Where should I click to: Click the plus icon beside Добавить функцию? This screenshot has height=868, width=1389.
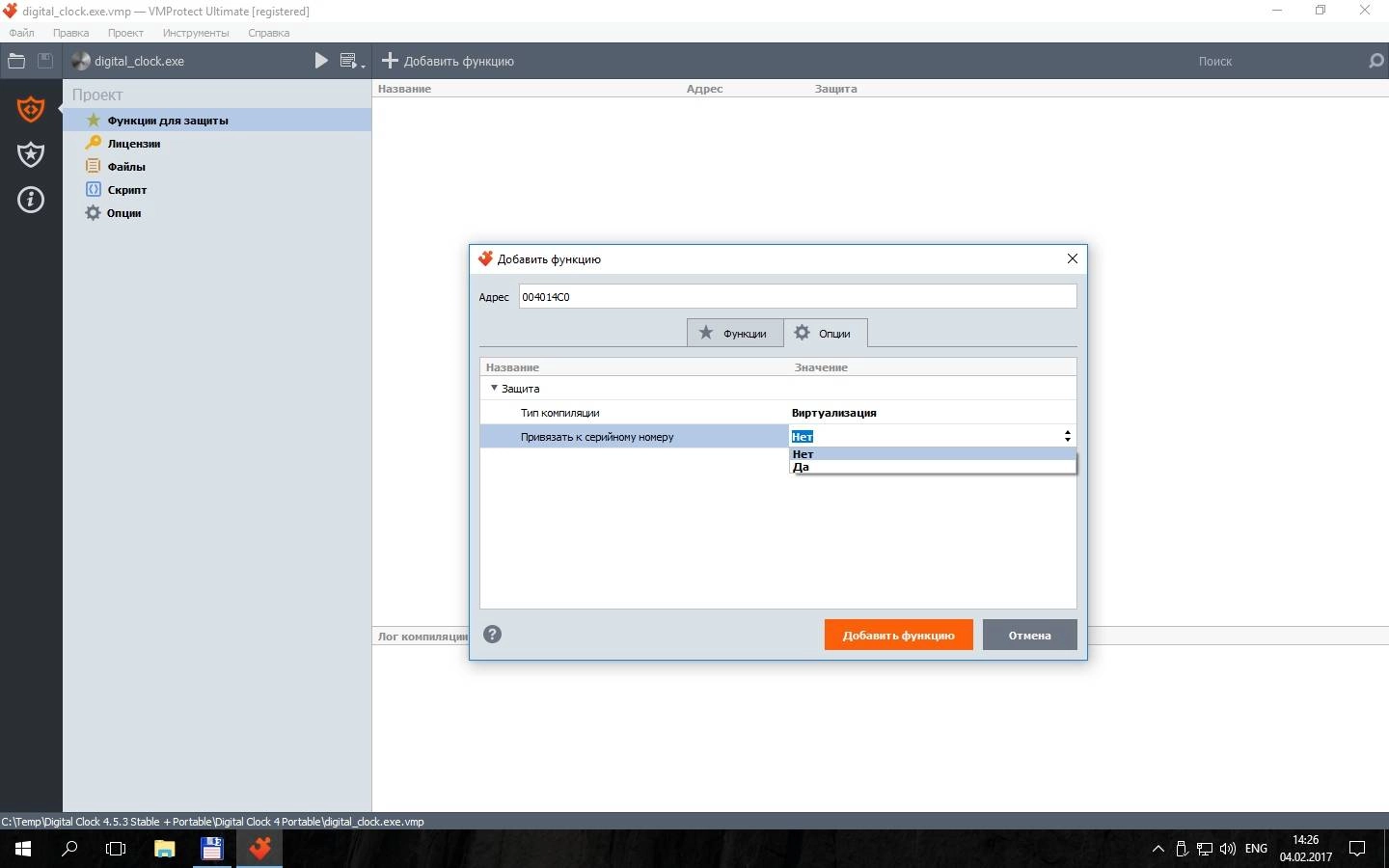(x=390, y=61)
